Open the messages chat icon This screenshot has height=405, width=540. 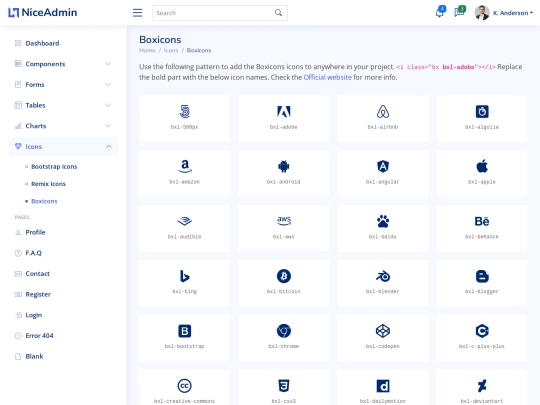pyautogui.click(x=459, y=12)
